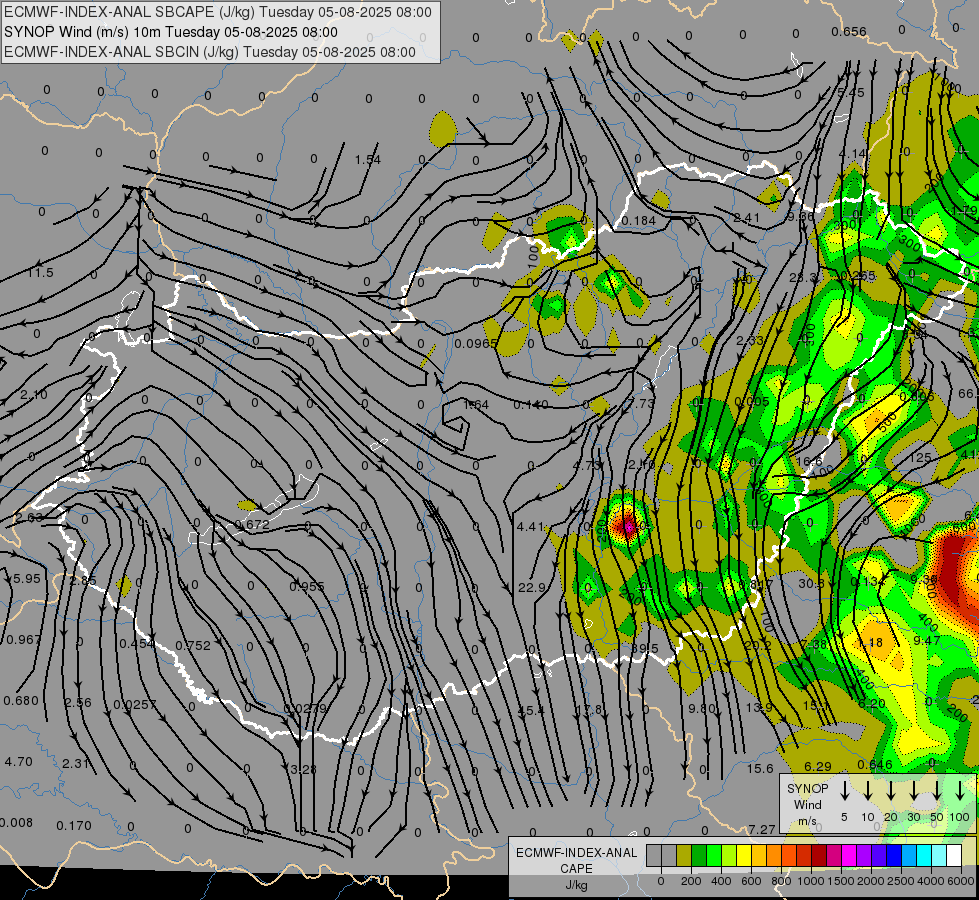Click the map value 4.70
This screenshot has height=900, width=979.
coord(18,761)
